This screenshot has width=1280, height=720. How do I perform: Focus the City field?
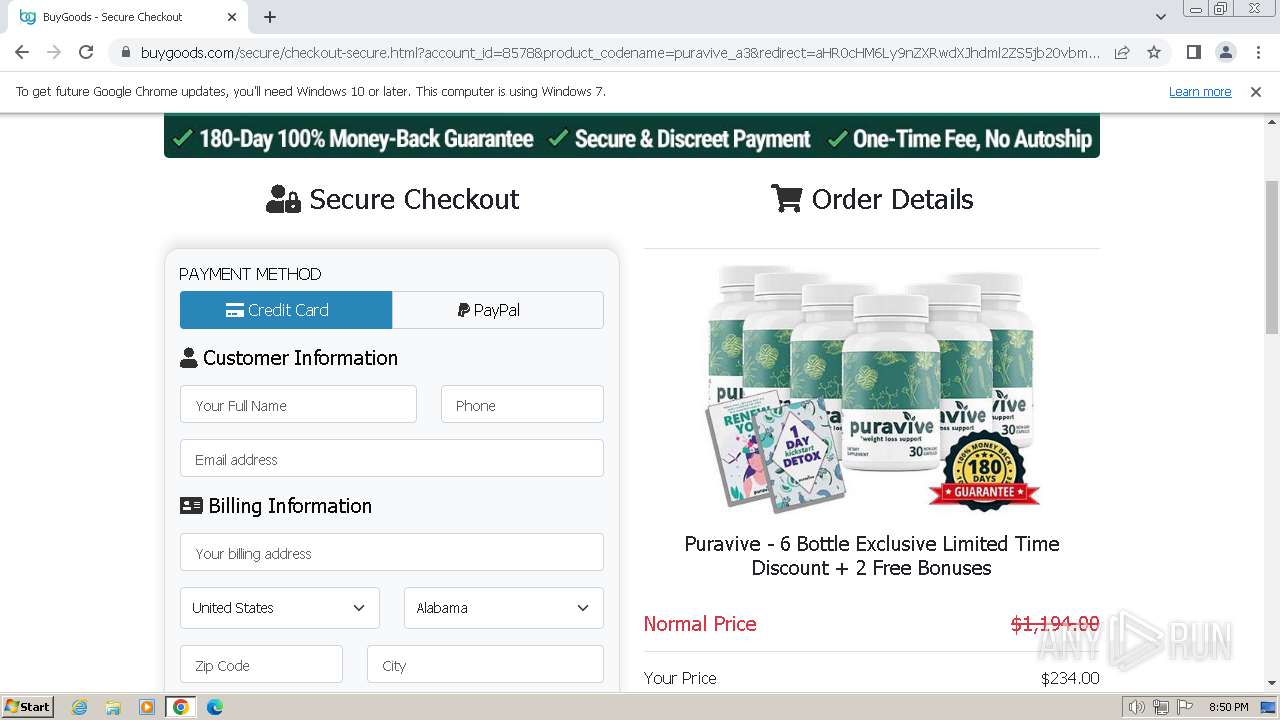(485, 665)
